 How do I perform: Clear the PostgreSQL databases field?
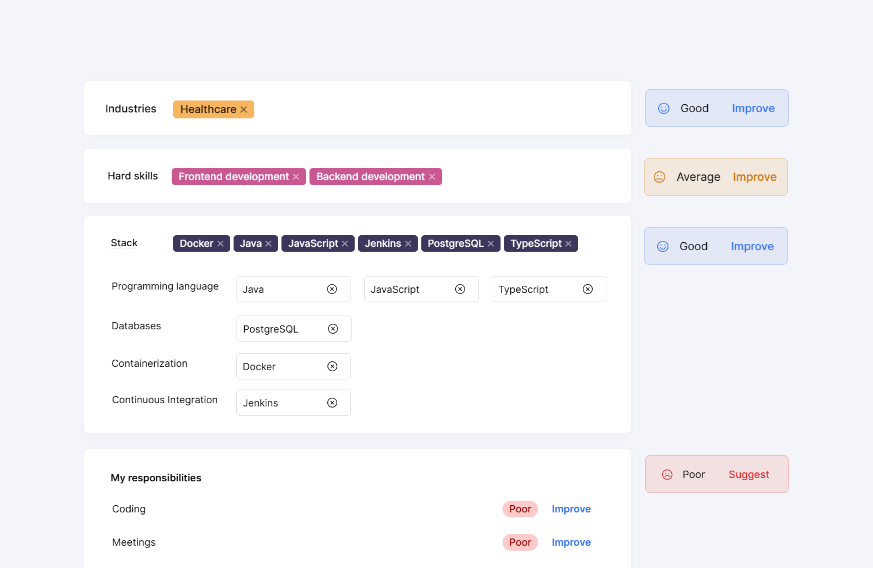[333, 329]
